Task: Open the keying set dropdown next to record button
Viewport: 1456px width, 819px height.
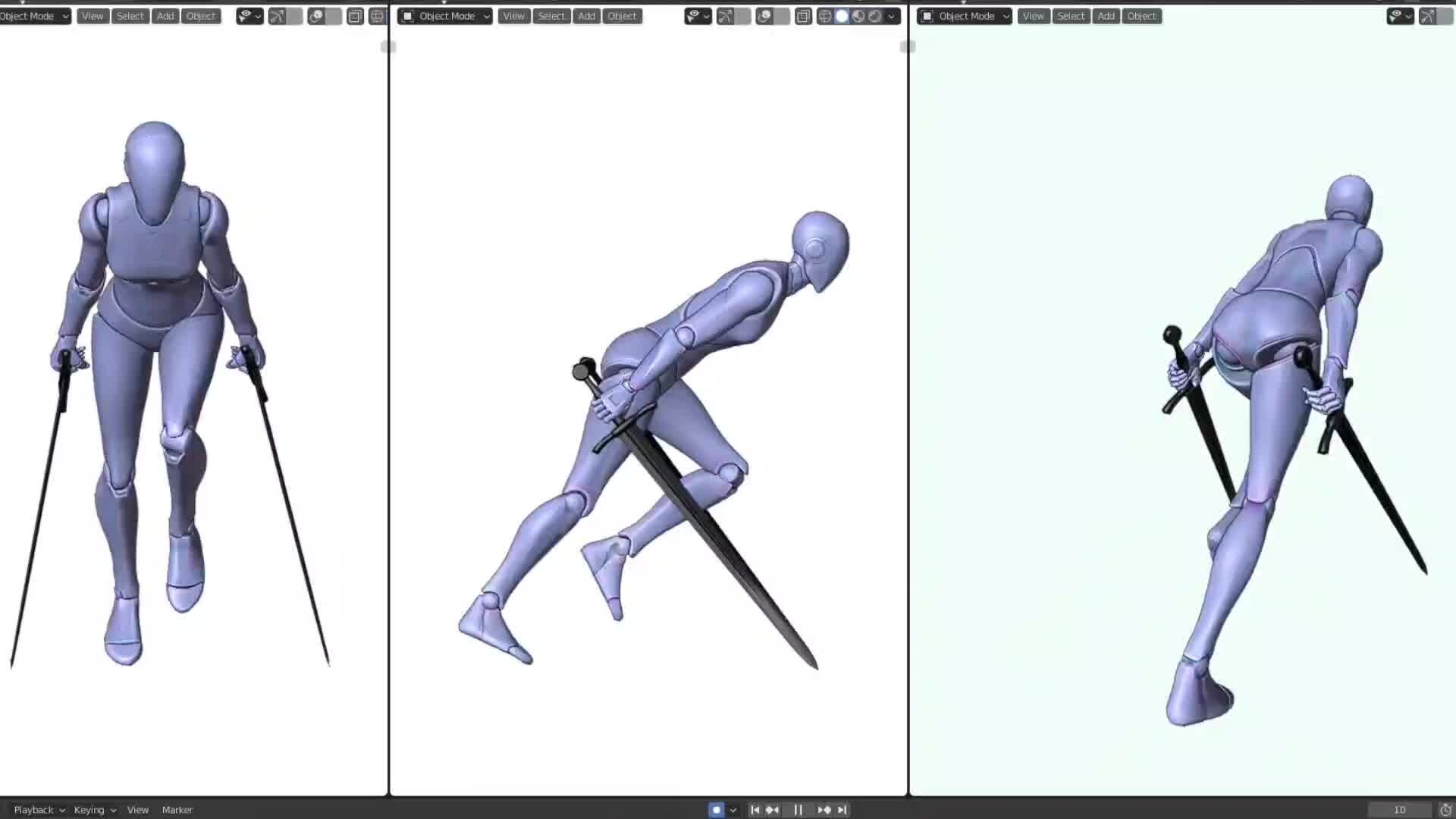Action: 733,809
